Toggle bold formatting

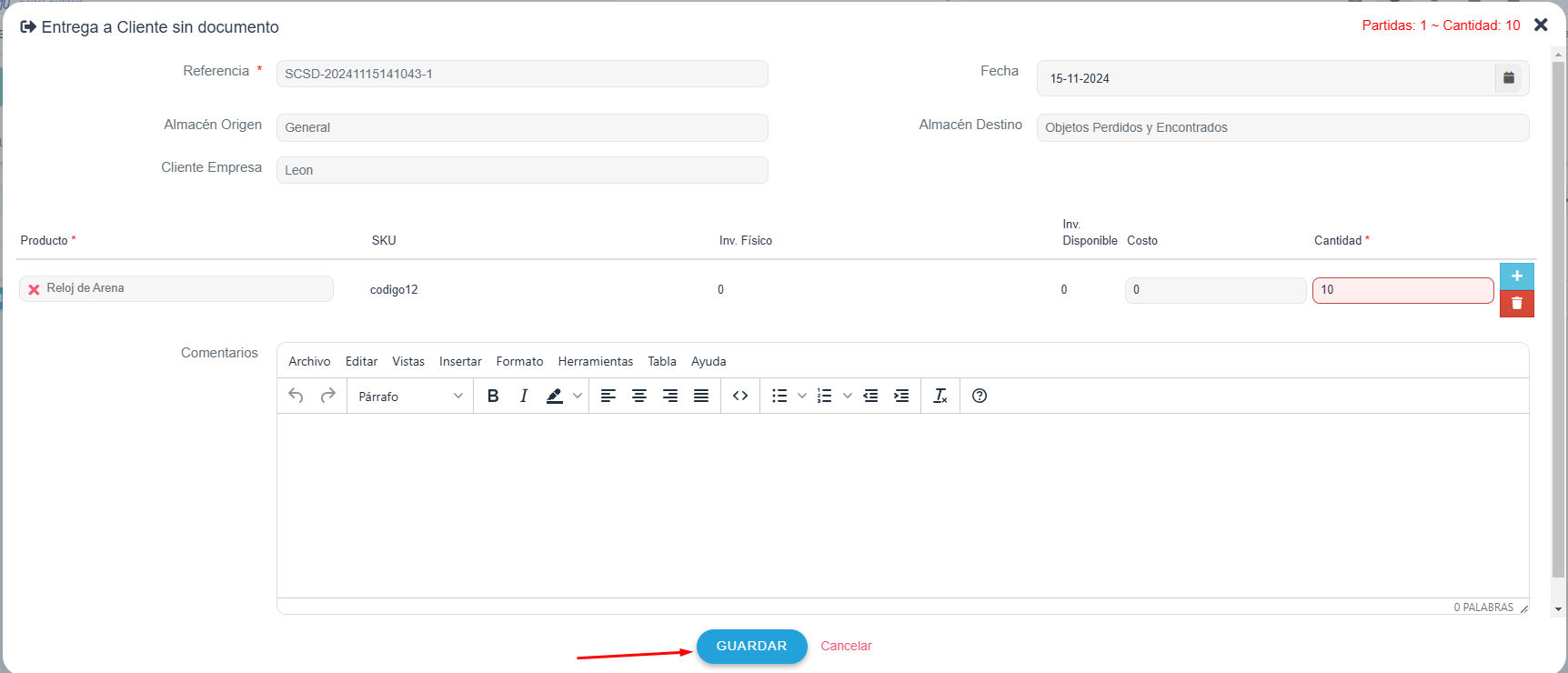click(493, 396)
